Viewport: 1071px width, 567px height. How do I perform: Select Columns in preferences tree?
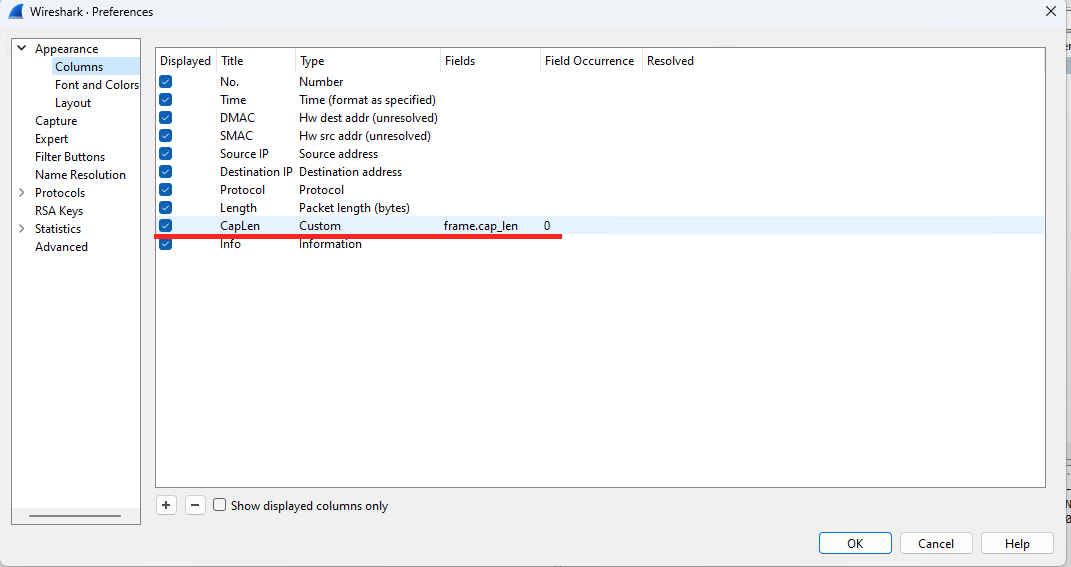pyautogui.click(x=79, y=66)
